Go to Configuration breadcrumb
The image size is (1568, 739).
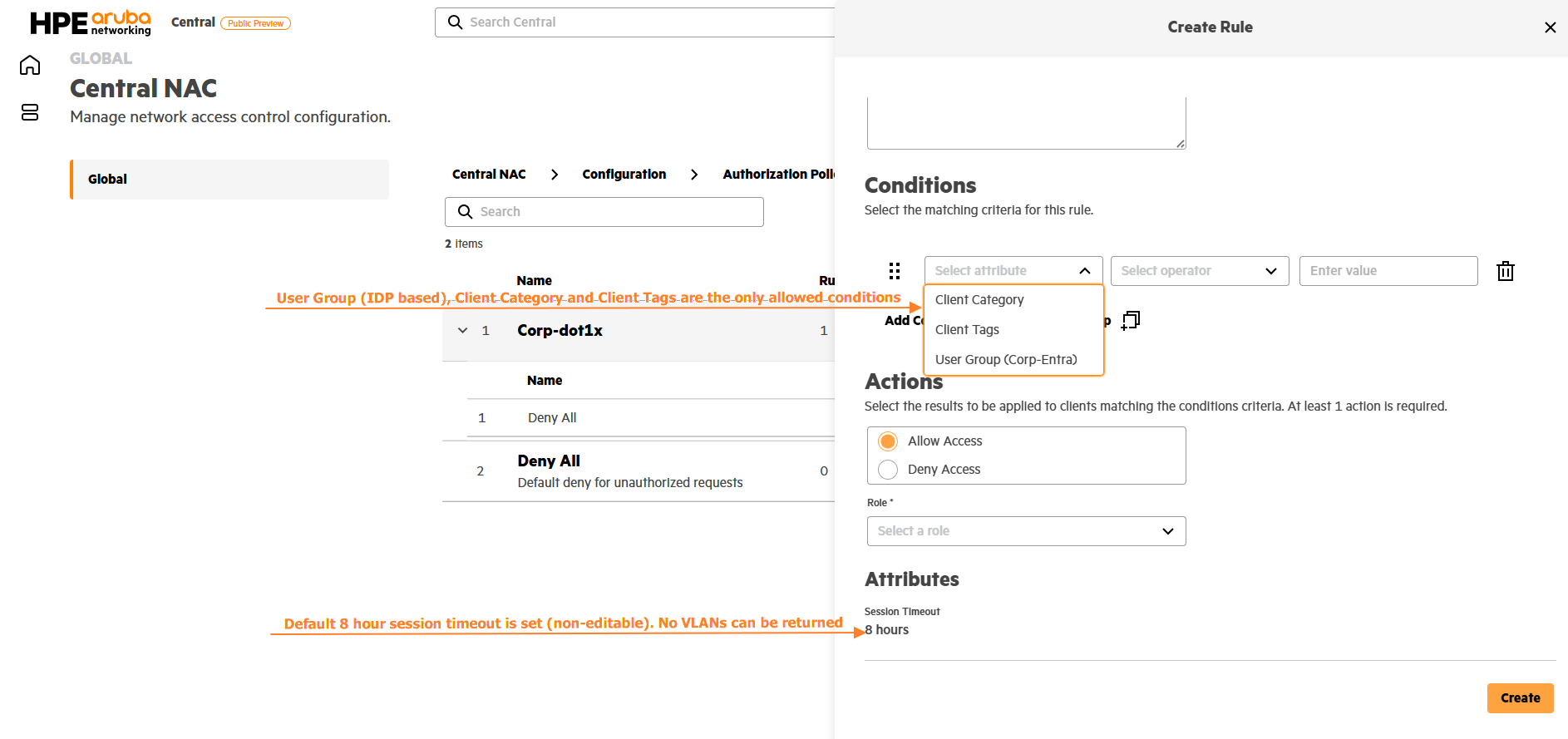coord(624,175)
